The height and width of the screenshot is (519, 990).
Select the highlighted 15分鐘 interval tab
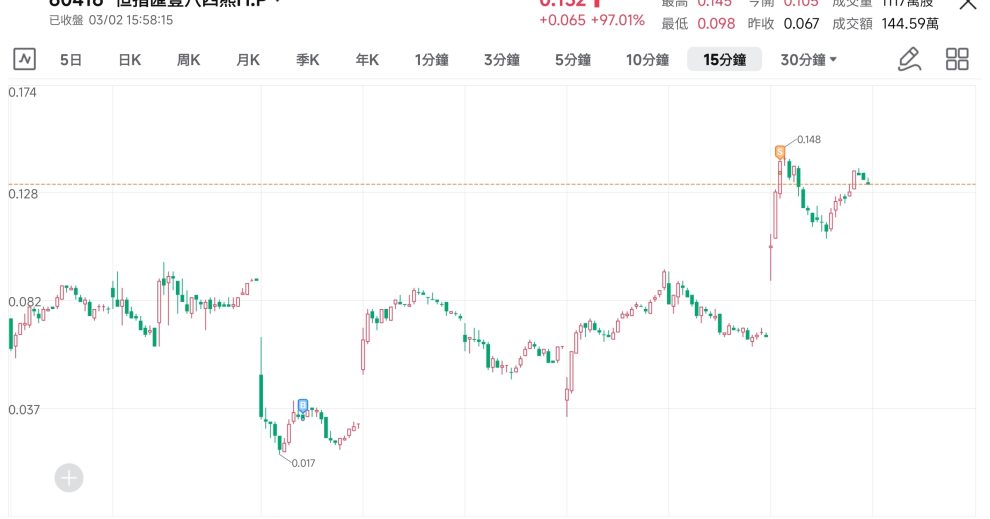(x=725, y=60)
